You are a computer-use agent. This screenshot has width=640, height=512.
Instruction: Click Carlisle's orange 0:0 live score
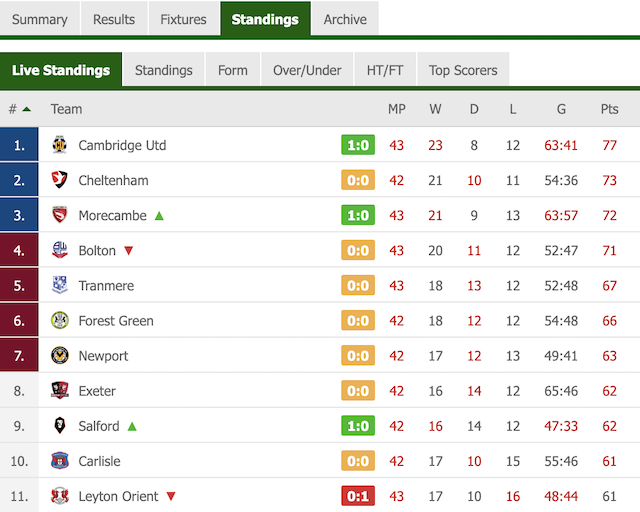click(358, 461)
